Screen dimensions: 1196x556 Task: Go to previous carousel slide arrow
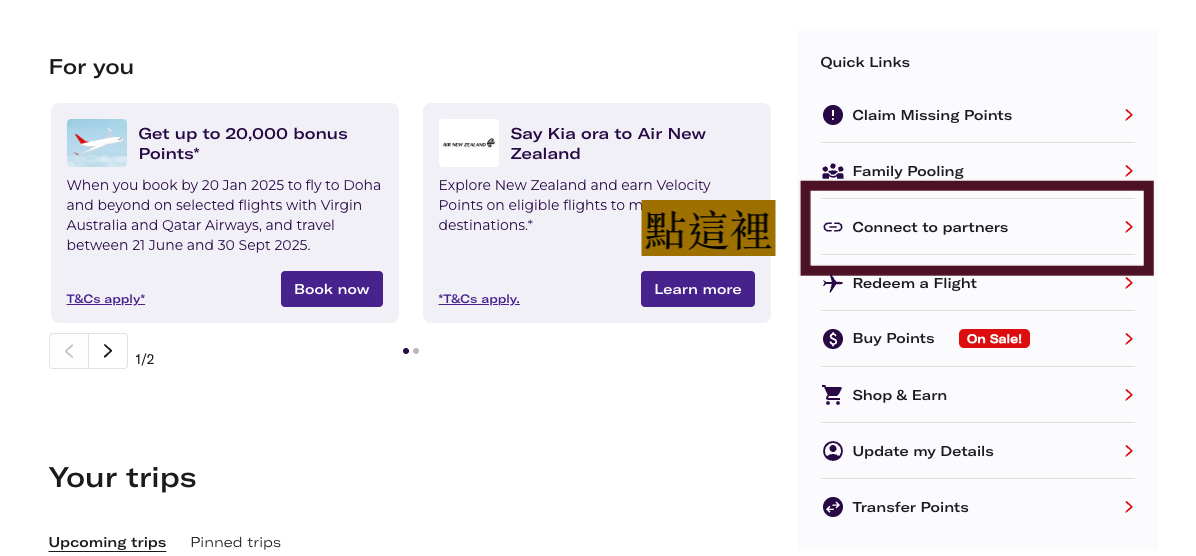tap(69, 351)
